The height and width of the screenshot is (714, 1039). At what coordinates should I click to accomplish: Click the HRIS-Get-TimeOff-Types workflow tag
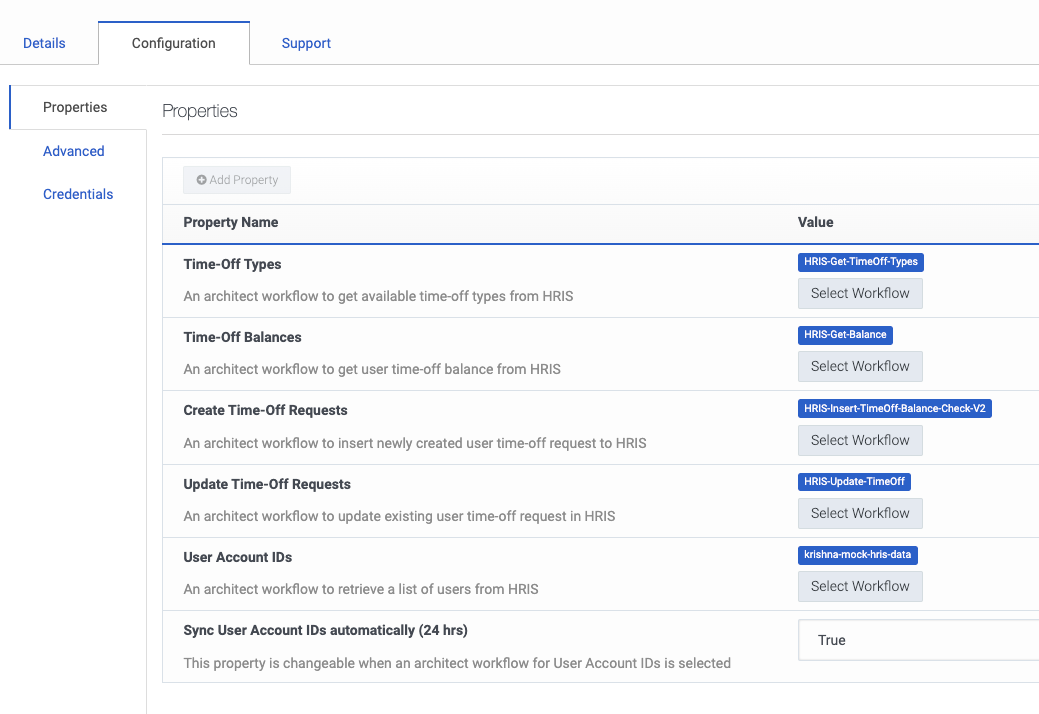(x=860, y=262)
